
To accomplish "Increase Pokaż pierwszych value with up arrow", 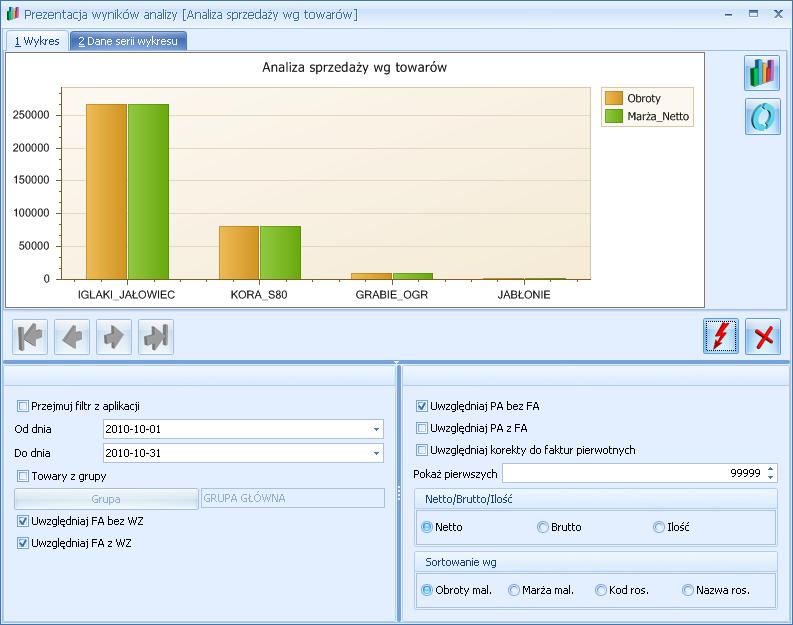I will [770, 469].
